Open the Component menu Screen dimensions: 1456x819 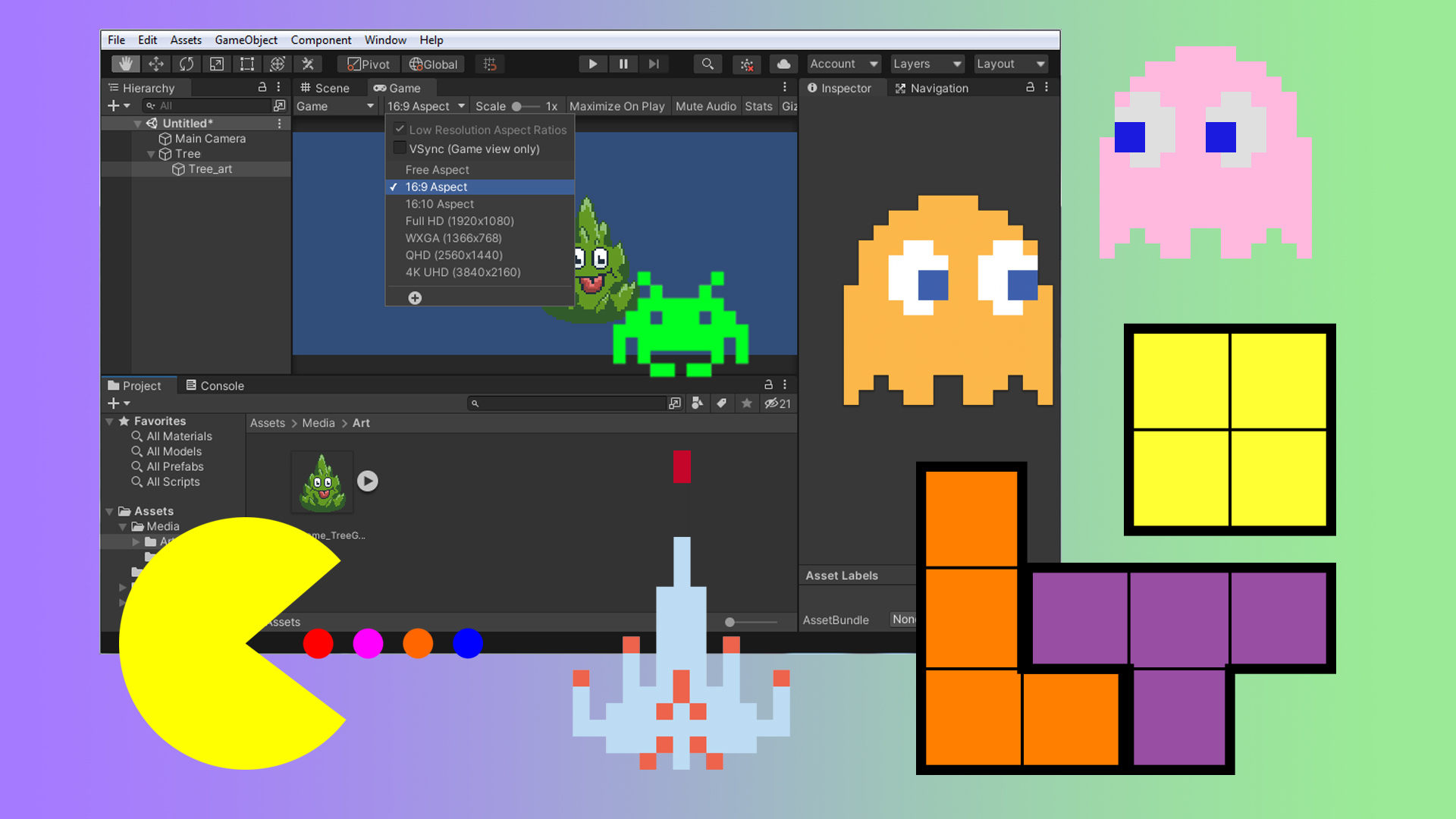pos(321,40)
